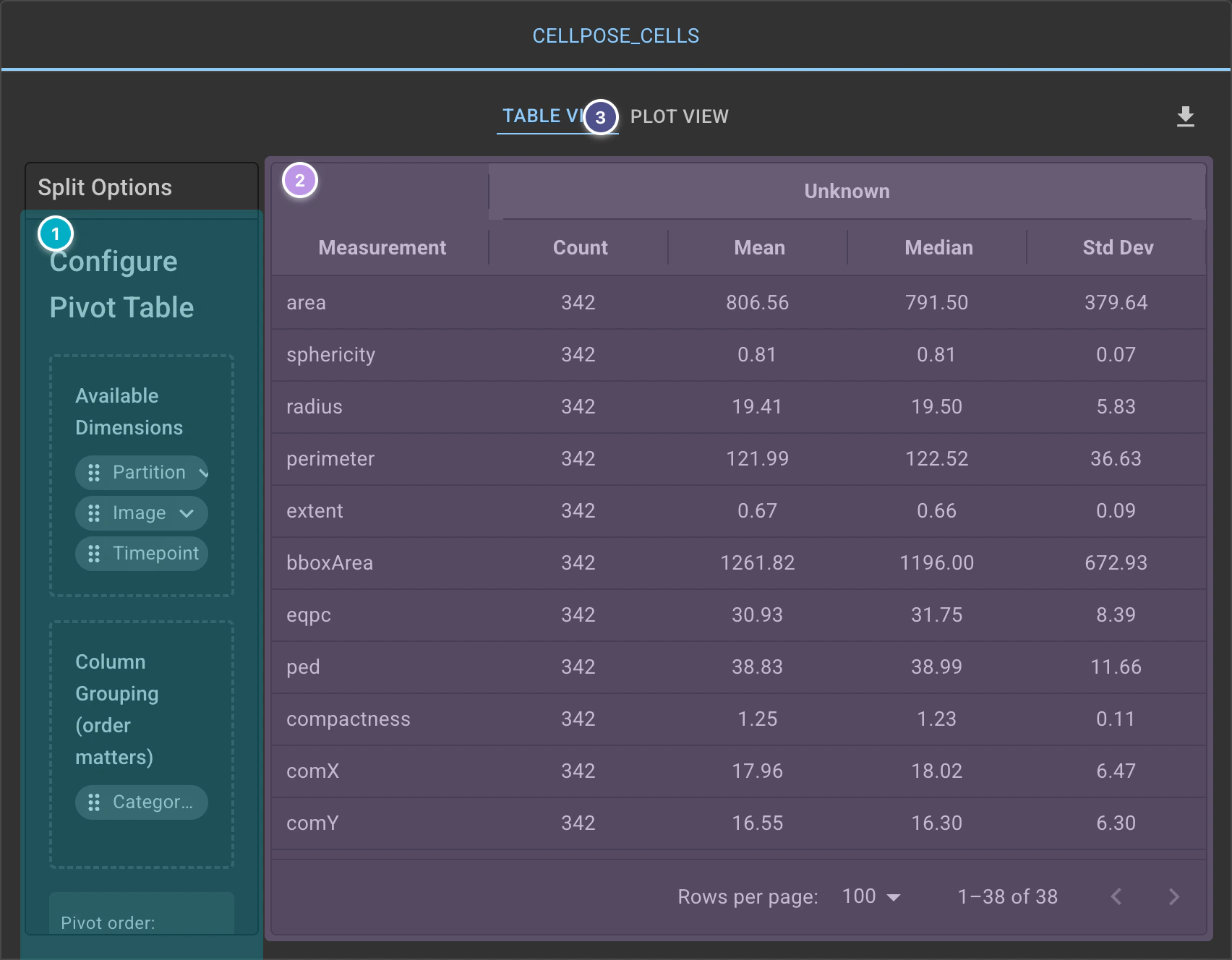
Task: Select the compactness measurement row
Action: 739,719
